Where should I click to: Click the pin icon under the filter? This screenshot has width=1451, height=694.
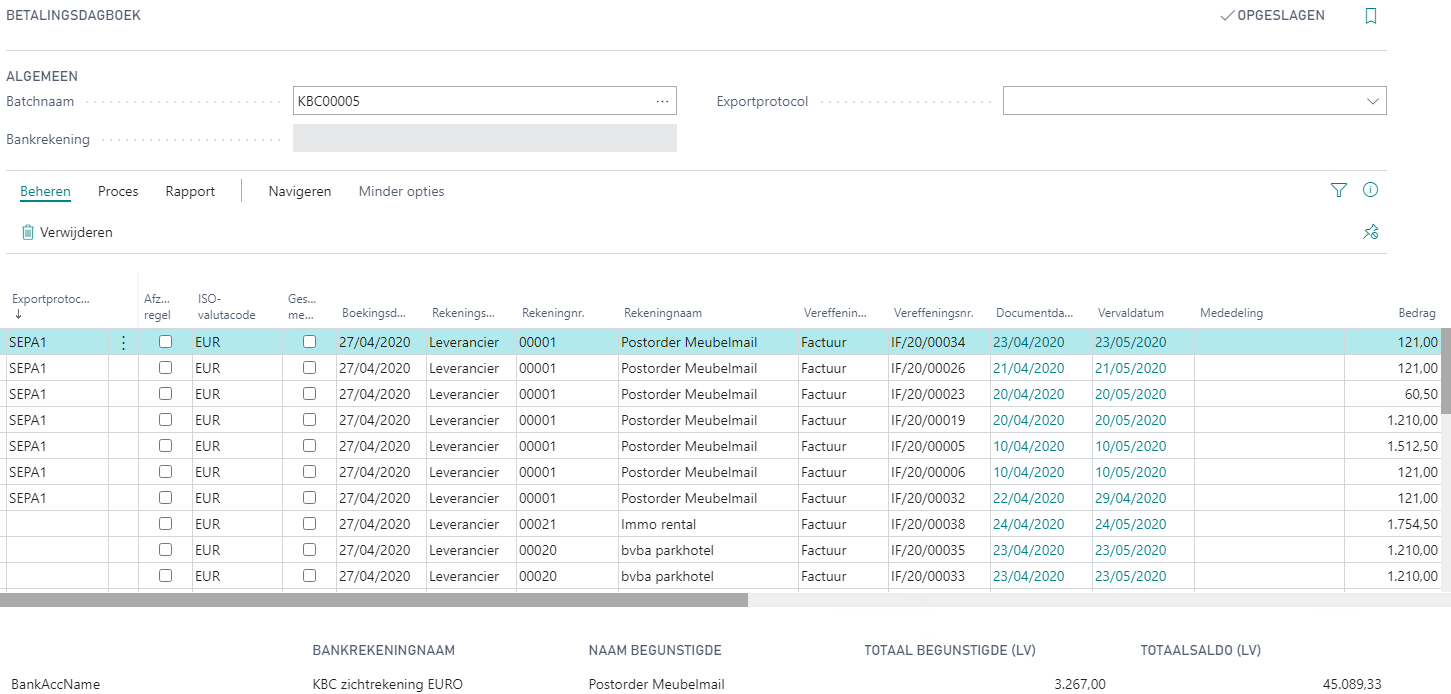[1371, 232]
